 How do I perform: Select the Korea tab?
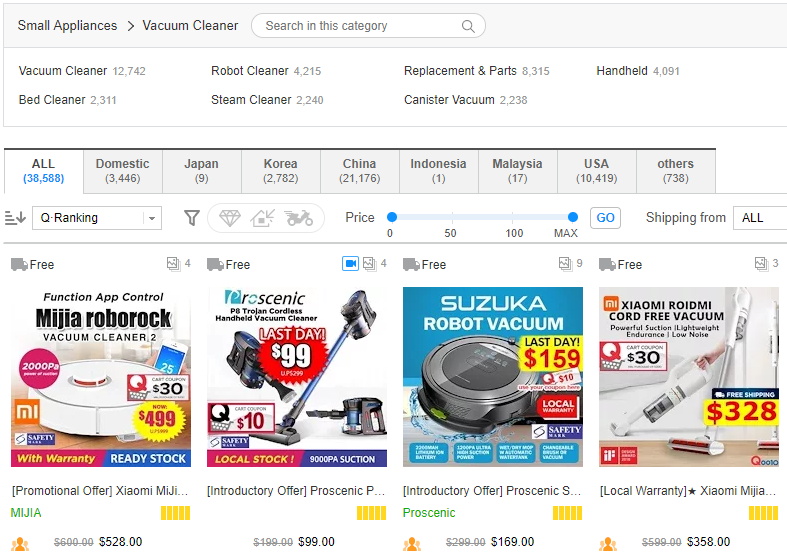[x=281, y=171]
